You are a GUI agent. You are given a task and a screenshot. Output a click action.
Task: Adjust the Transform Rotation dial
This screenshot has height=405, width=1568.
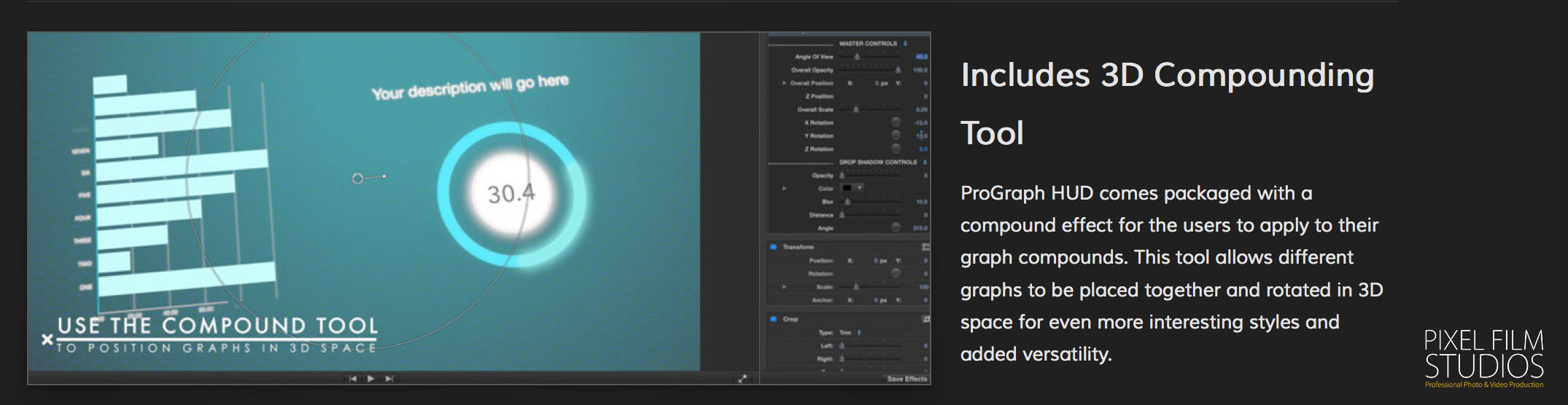tap(896, 273)
